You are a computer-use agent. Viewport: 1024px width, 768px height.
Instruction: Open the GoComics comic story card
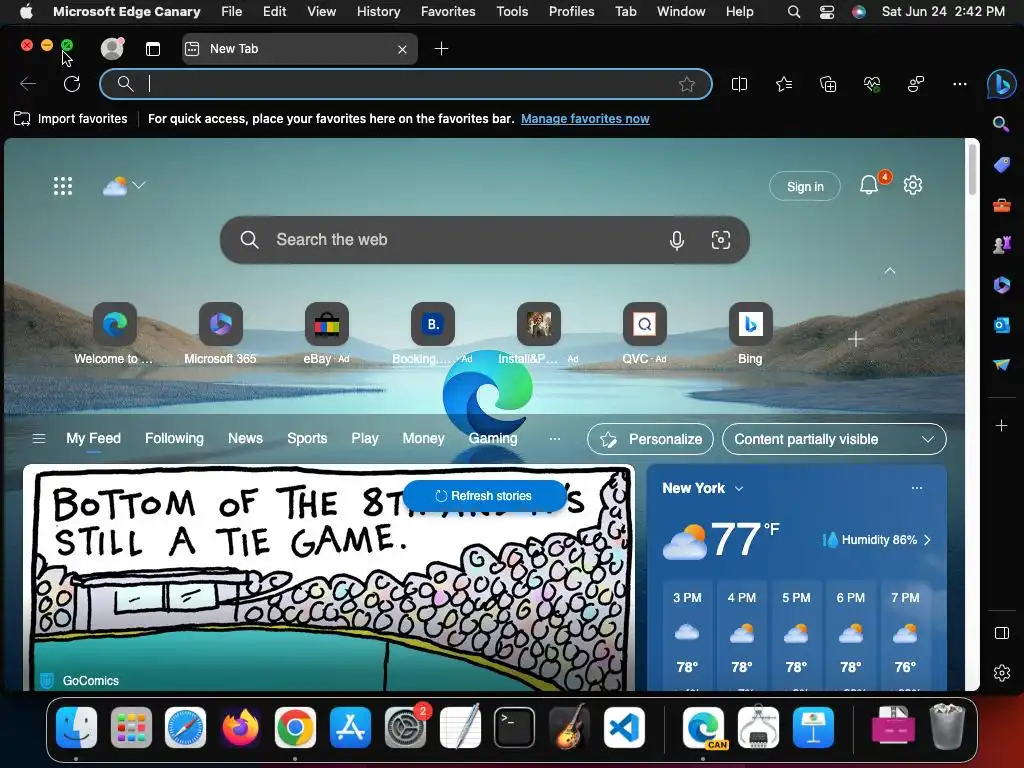(328, 578)
